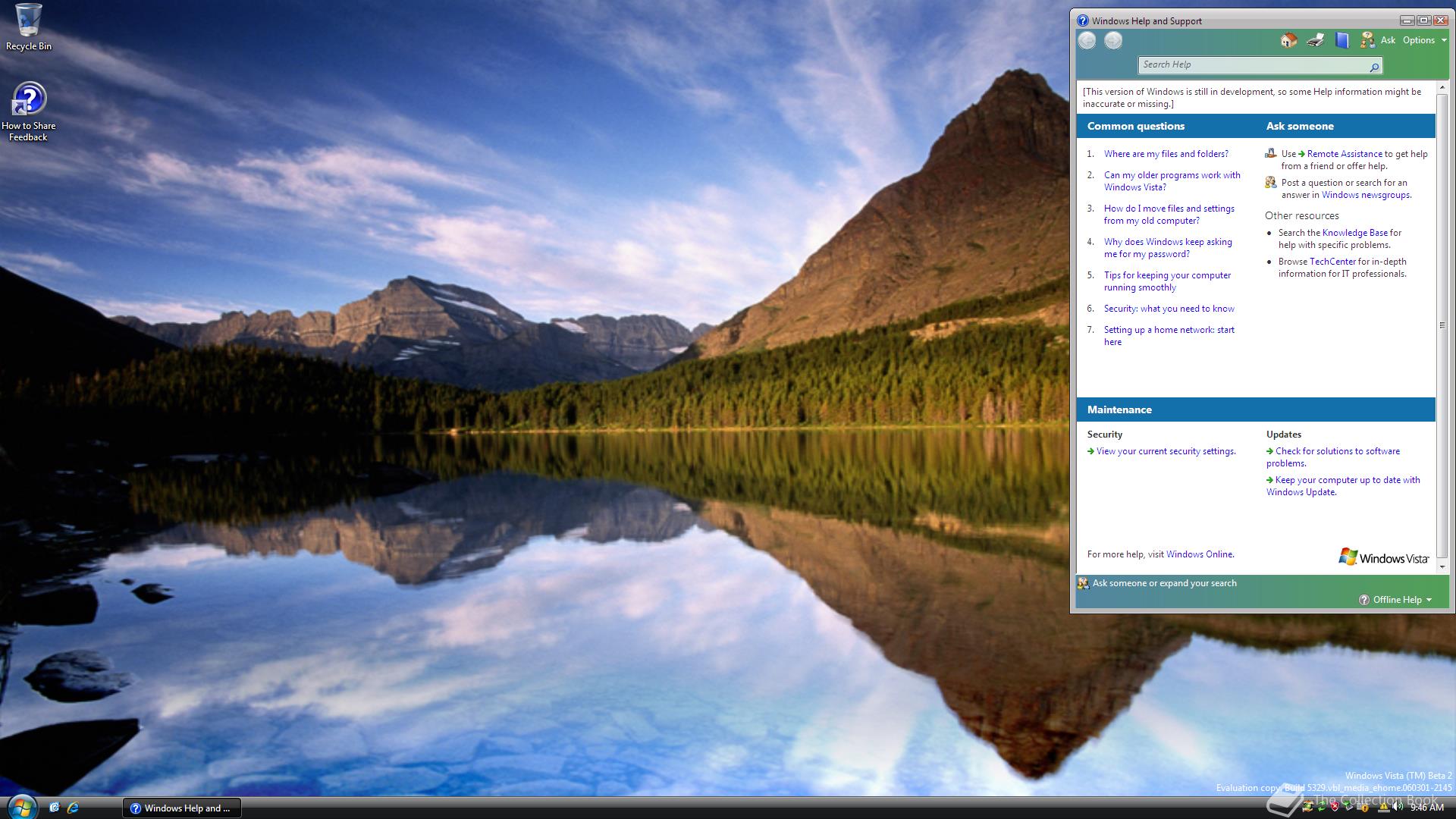Open Ask someone or expand your search
The image size is (1456, 819).
[x=1164, y=583]
